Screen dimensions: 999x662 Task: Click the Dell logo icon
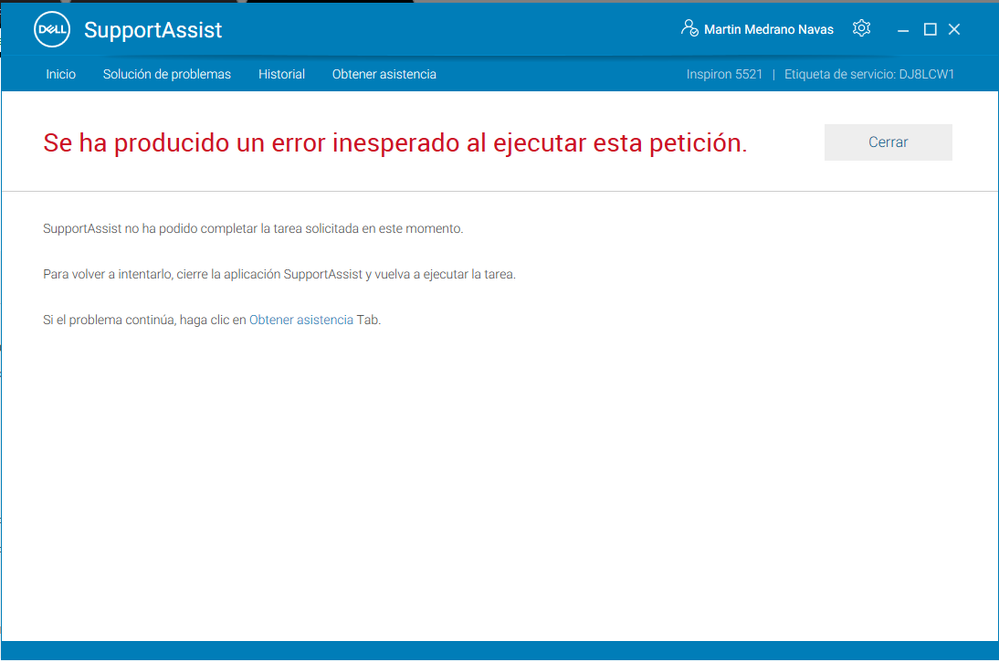pyautogui.click(x=52, y=29)
